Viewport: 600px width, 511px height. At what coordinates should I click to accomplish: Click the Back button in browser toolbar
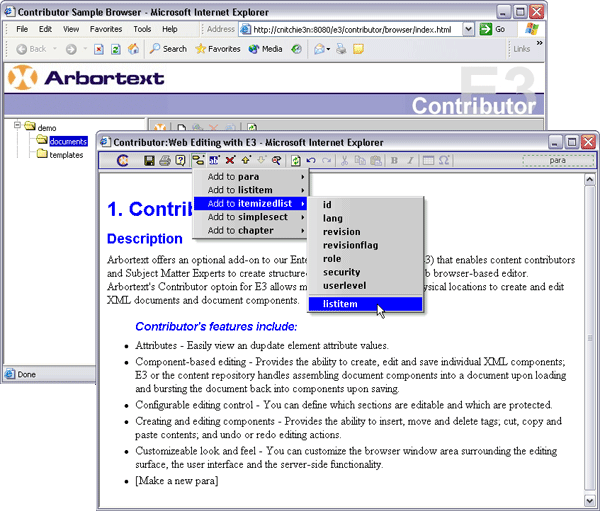click(32, 49)
